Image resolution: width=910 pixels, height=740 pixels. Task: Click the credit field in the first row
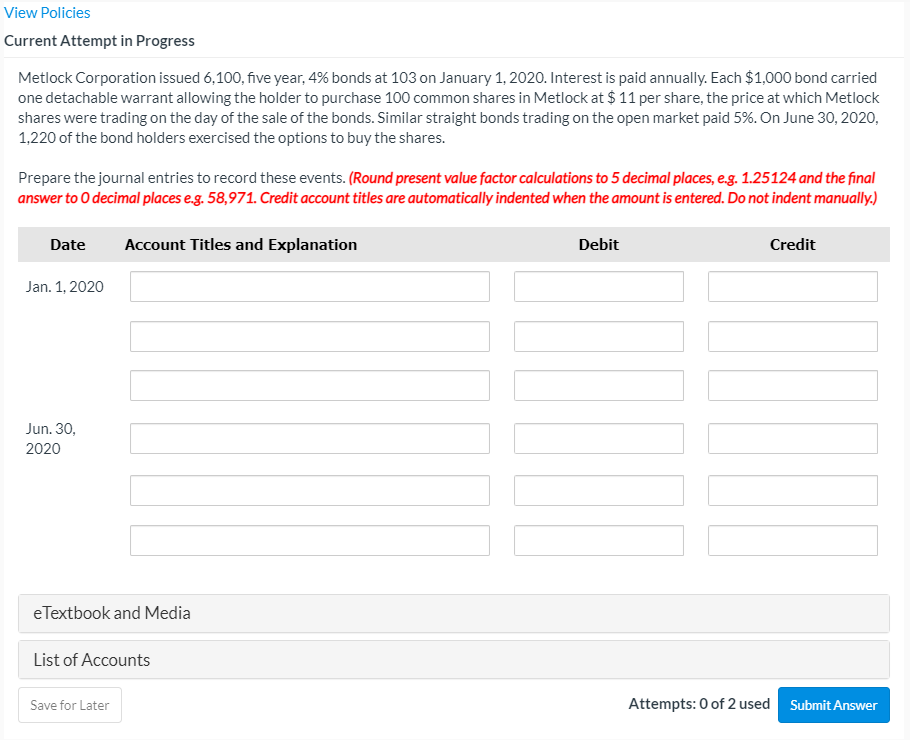pyautogui.click(x=792, y=286)
